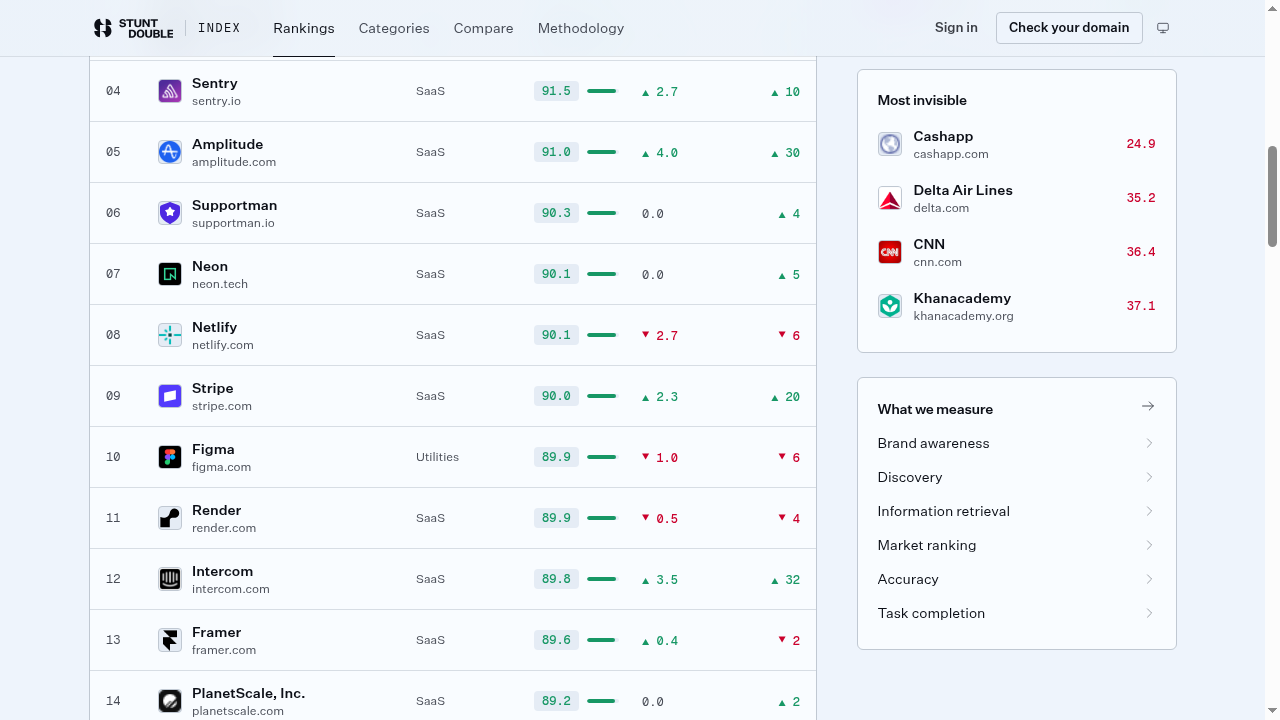Open the Sentry row name
Image resolution: width=1280 pixels, height=720 pixels.
[215, 83]
